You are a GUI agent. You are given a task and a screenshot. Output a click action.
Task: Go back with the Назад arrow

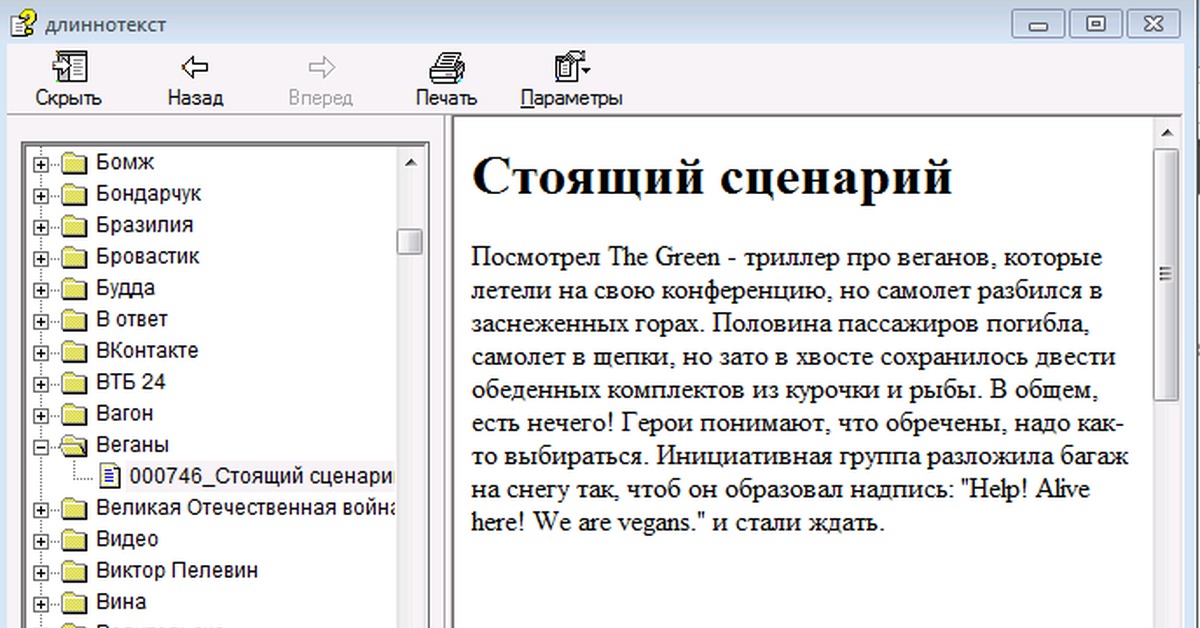pyautogui.click(x=195, y=67)
